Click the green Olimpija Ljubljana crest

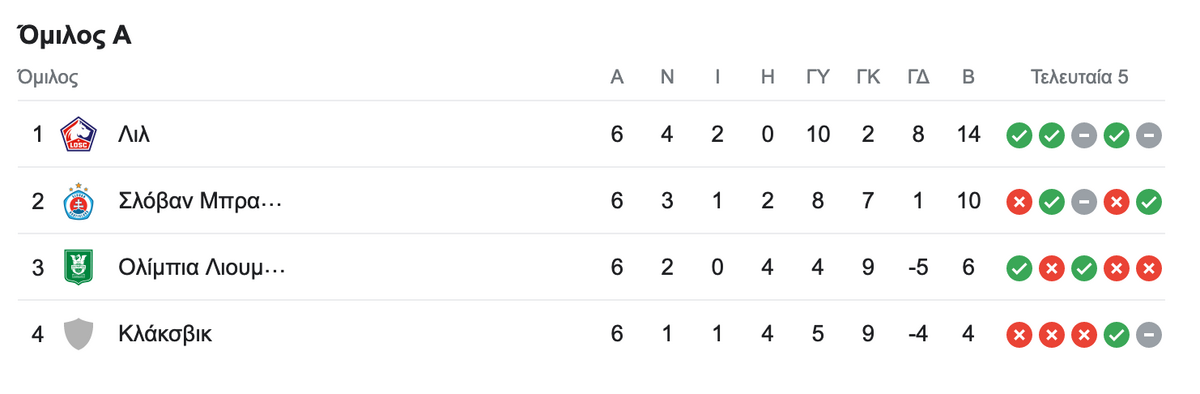(78, 267)
